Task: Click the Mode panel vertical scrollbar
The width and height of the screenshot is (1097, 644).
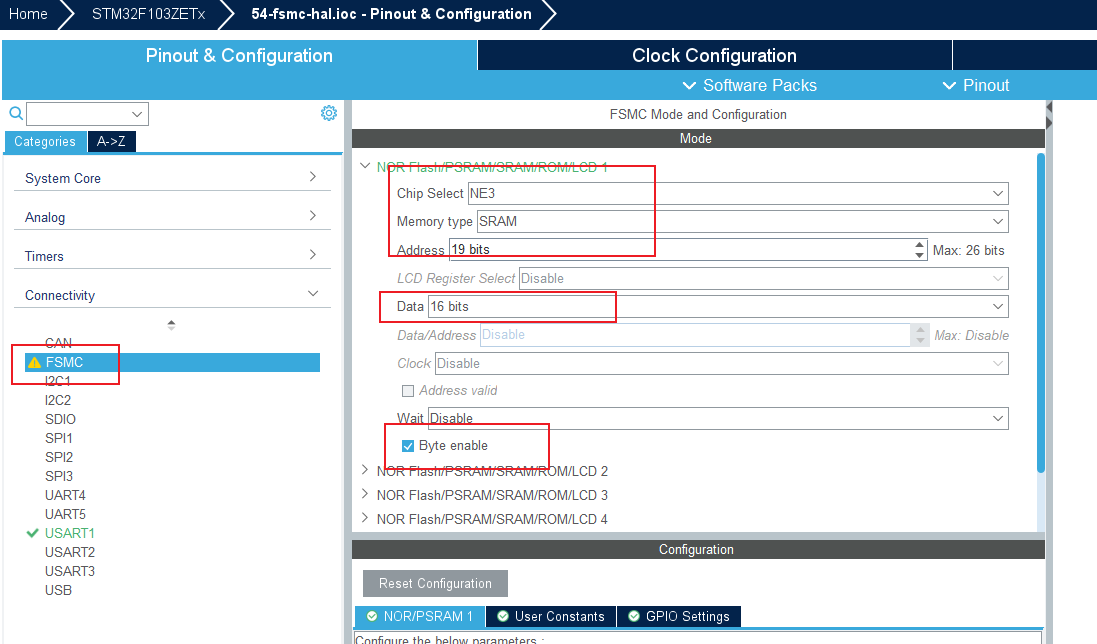Action: tap(1040, 313)
